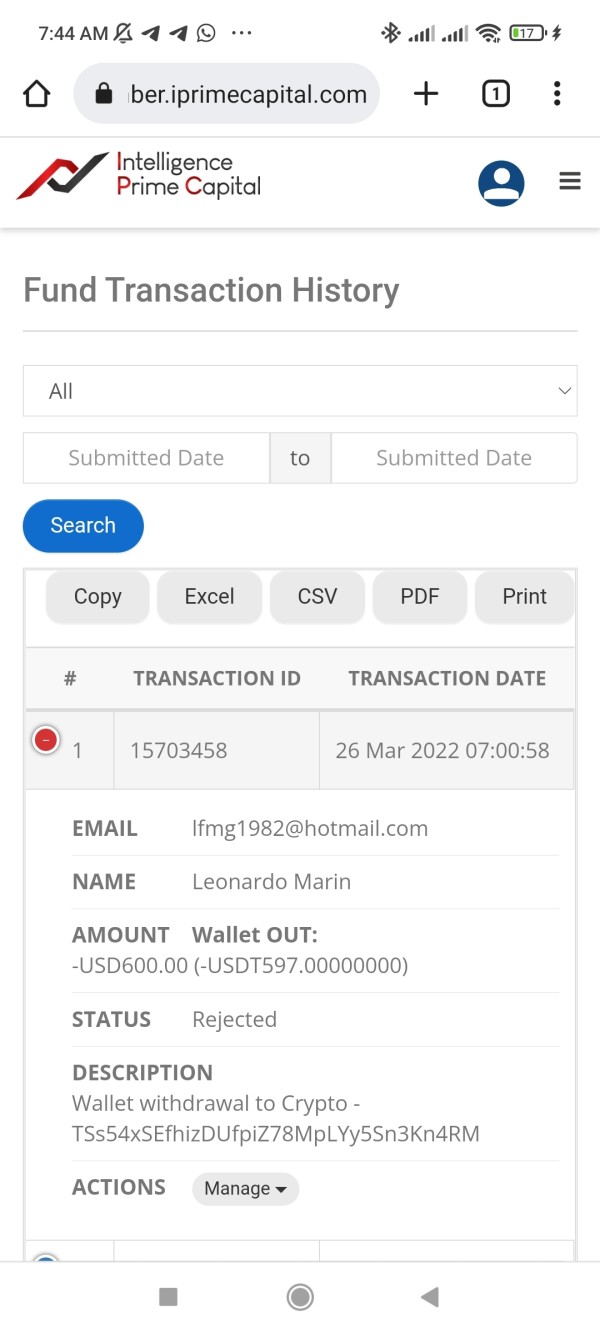600x1333 pixels.
Task: Tap the browser home icon
Action: pos(36,94)
